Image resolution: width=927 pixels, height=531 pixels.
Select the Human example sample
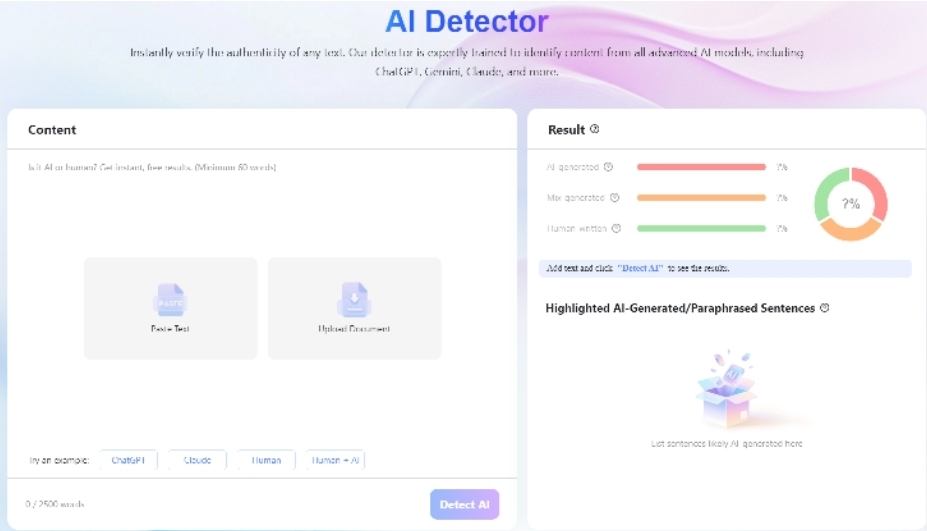coord(266,460)
